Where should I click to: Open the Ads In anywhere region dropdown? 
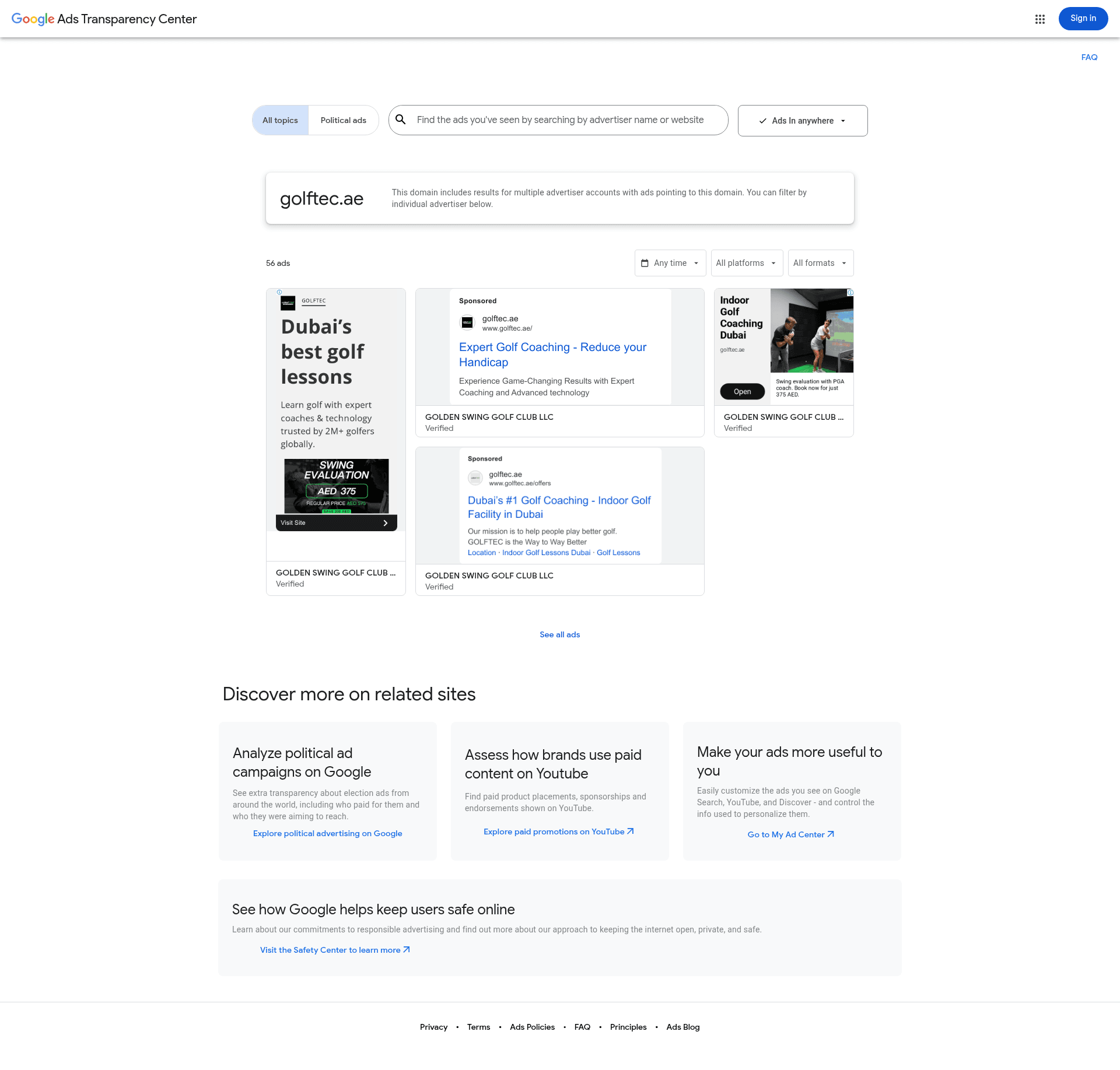[x=803, y=121]
